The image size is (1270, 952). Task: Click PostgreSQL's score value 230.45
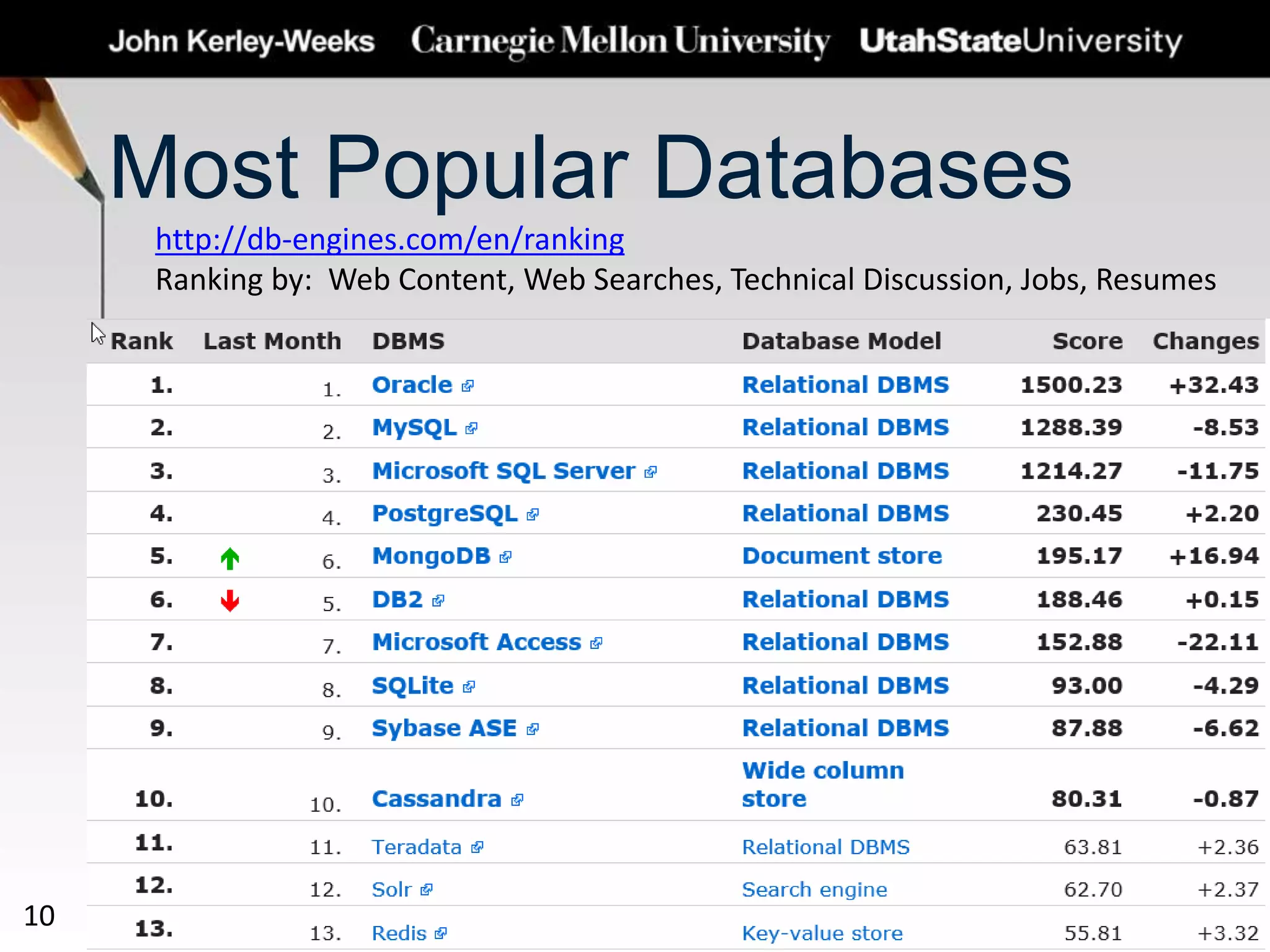1079,513
